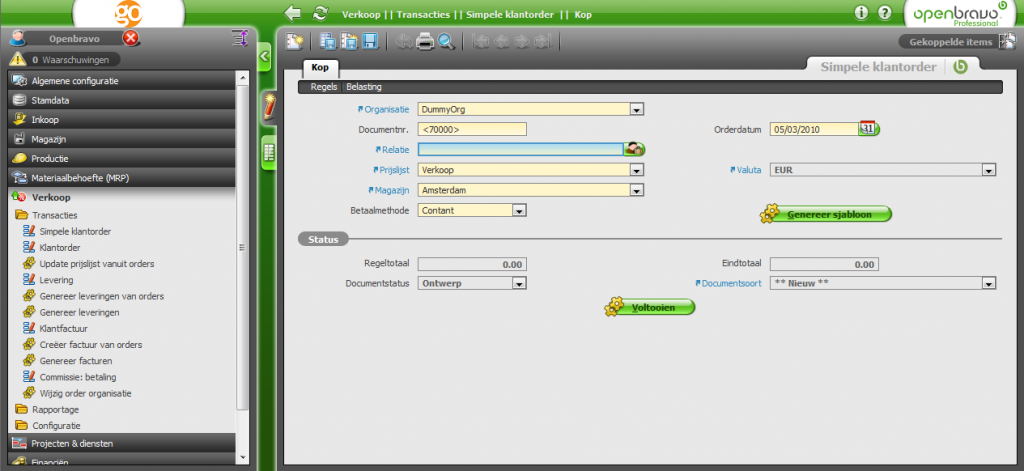Collapse the left menu with green arrow
Screen dimensions: 1024x471
pyautogui.click(x=265, y=57)
